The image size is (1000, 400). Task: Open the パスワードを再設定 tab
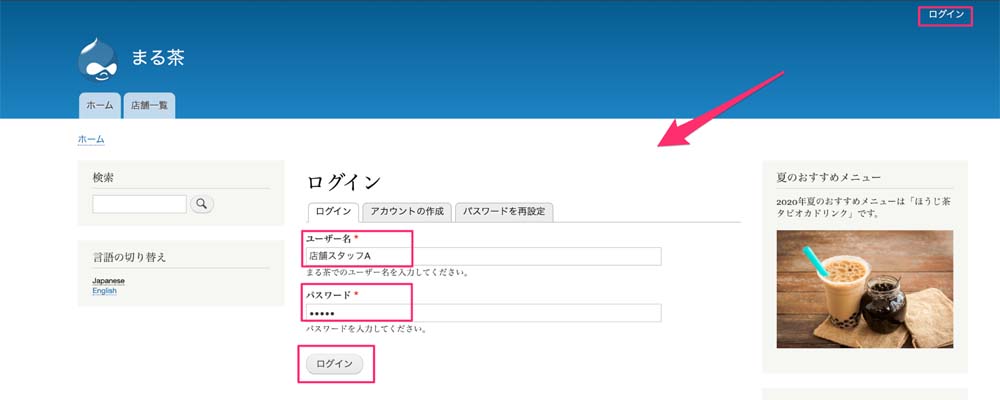click(x=504, y=212)
